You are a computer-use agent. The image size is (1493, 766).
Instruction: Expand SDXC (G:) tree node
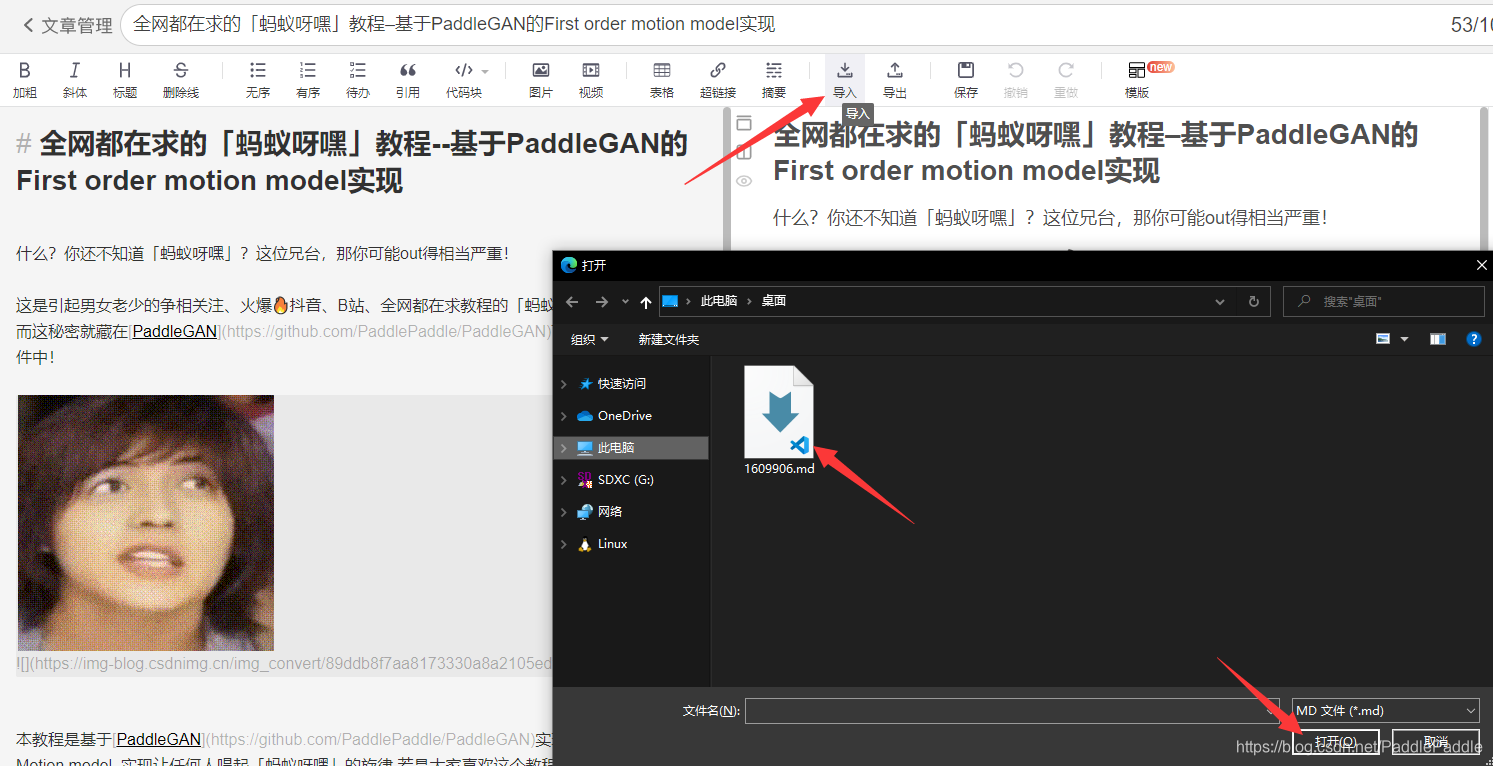(x=564, y=480)
